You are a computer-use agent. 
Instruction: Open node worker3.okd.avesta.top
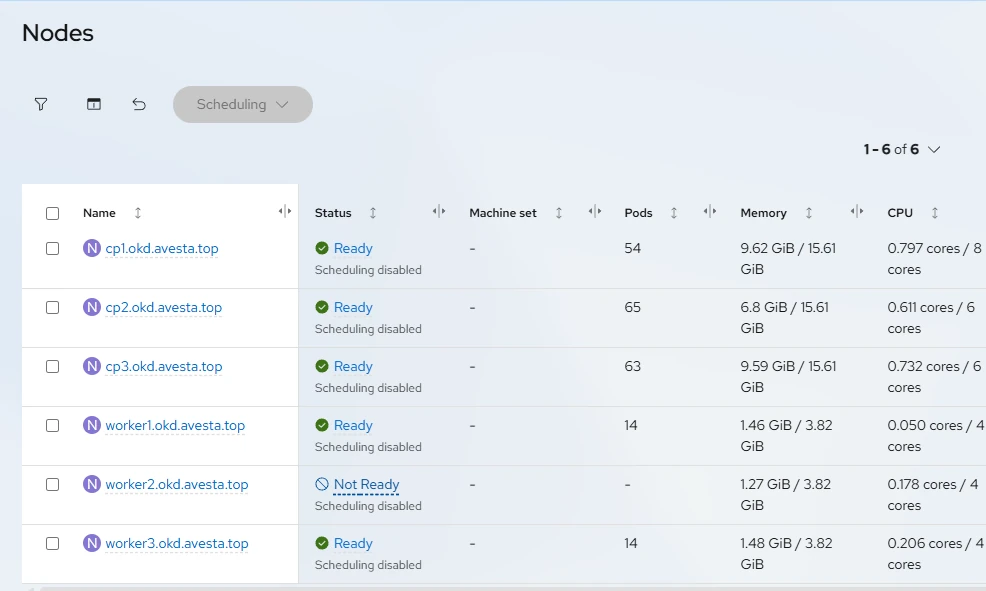pyautogui.click(x=177, y=544)
